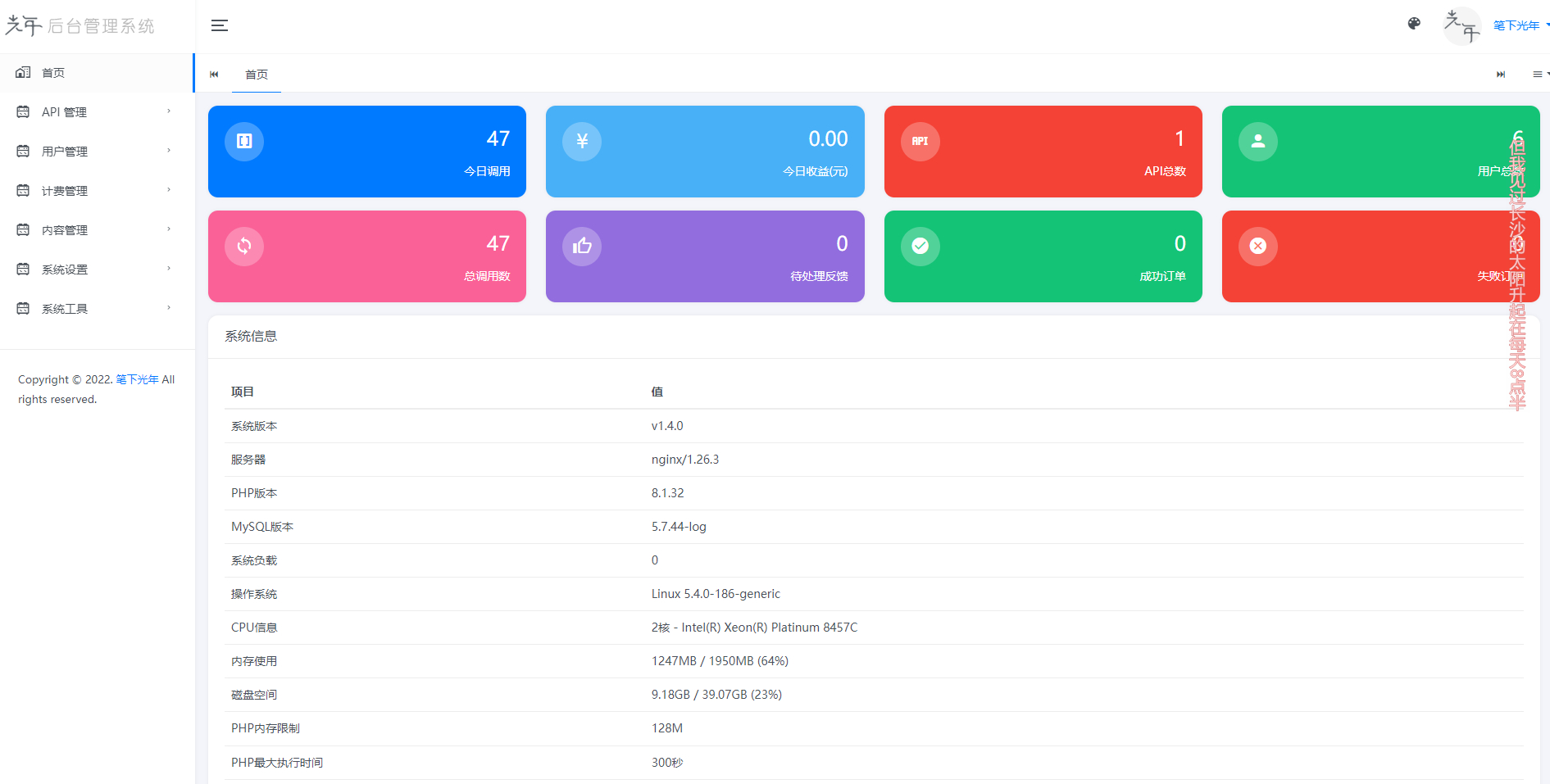This screenshot has width=1550, height=784.
Task: Toggle the sidebar collapse hamburger icon
Action: [220, 26]
